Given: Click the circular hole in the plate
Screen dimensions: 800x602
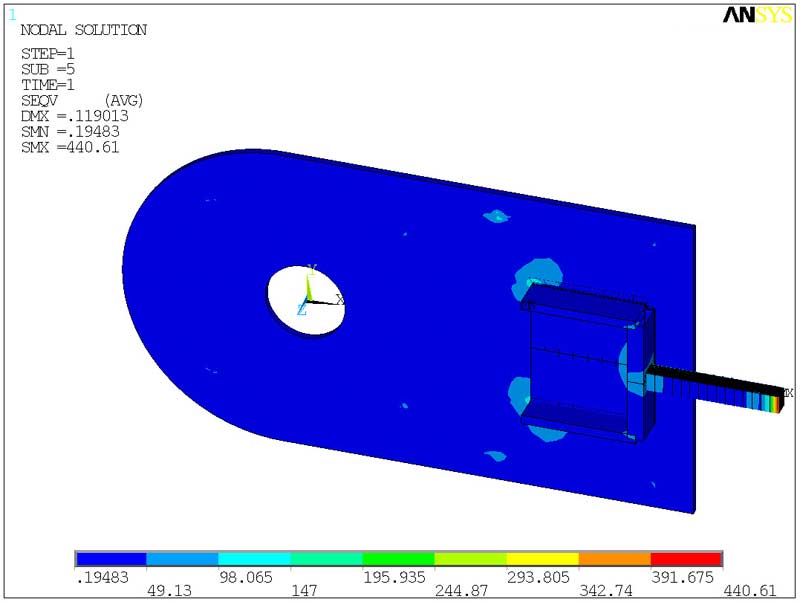Looking at the screenshot, I should point(306,300).
